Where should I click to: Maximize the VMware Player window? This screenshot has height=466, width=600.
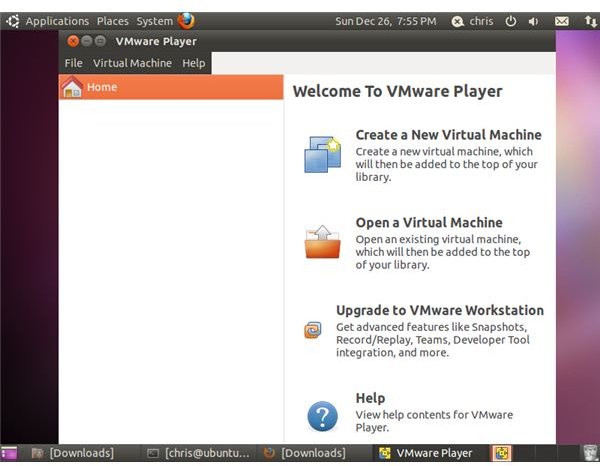click(100, 41)
